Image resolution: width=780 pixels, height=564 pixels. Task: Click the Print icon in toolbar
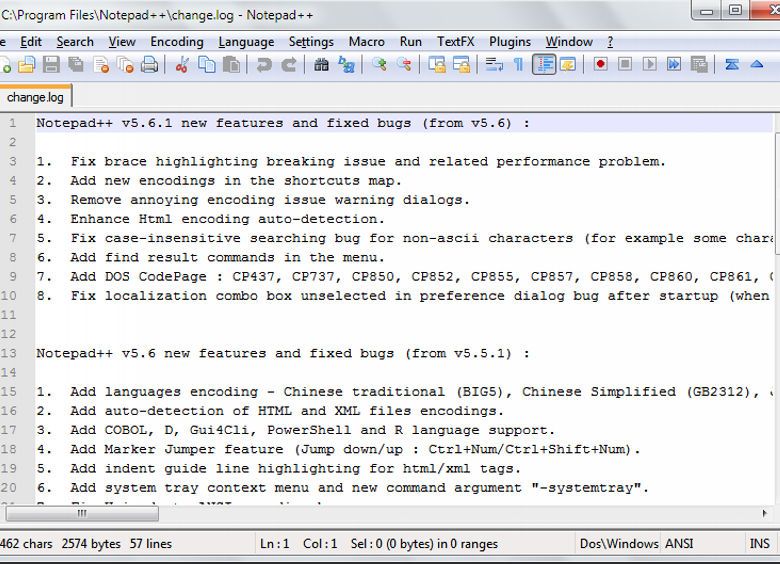click(x=150, y=65)
